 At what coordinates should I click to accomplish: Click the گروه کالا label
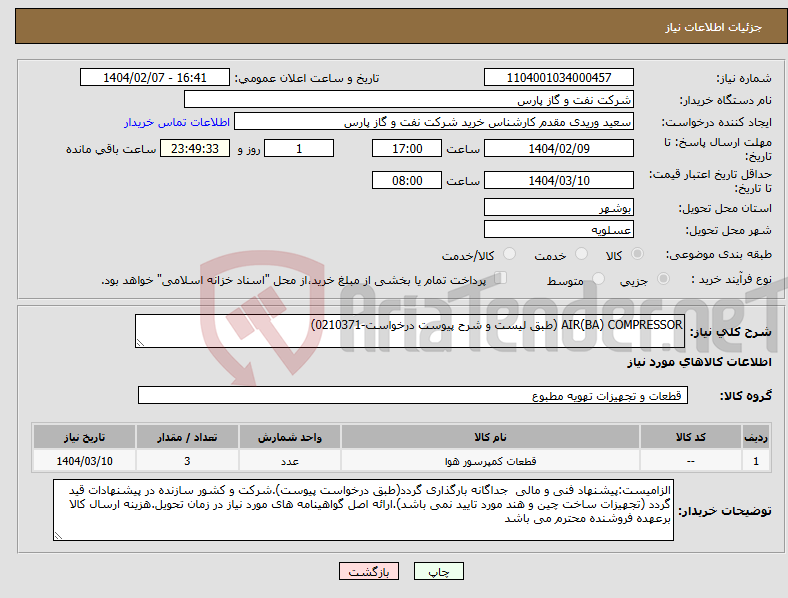[746, 395]
